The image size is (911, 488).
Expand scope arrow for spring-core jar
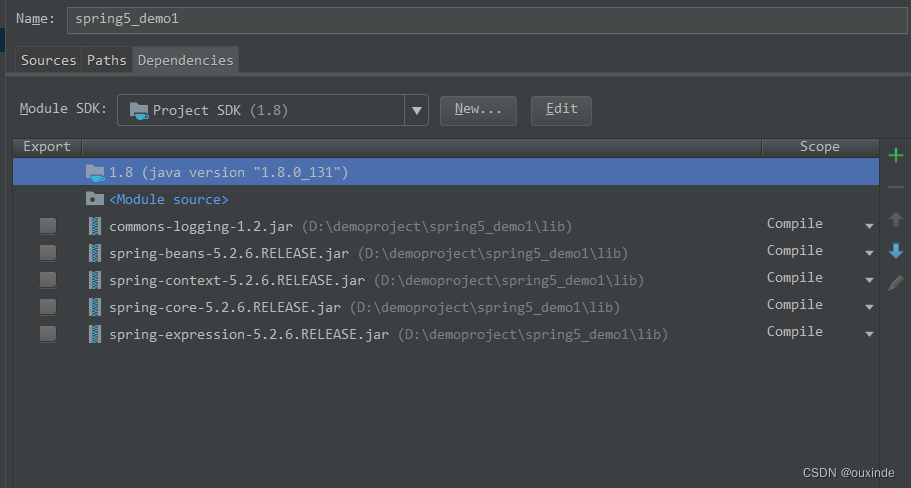(x=869, y=307)
